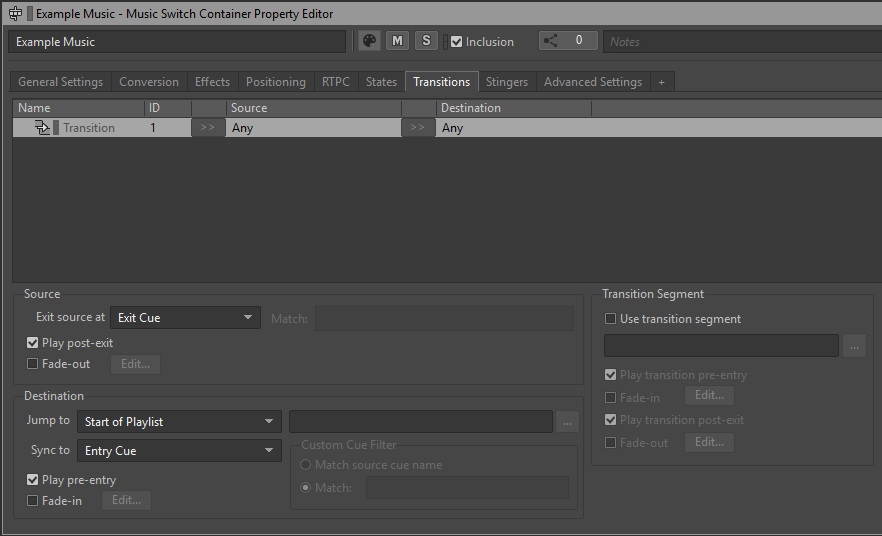Select the Match radio button
882x536 pixels.
pyautogui.click(x=305, y=488)
